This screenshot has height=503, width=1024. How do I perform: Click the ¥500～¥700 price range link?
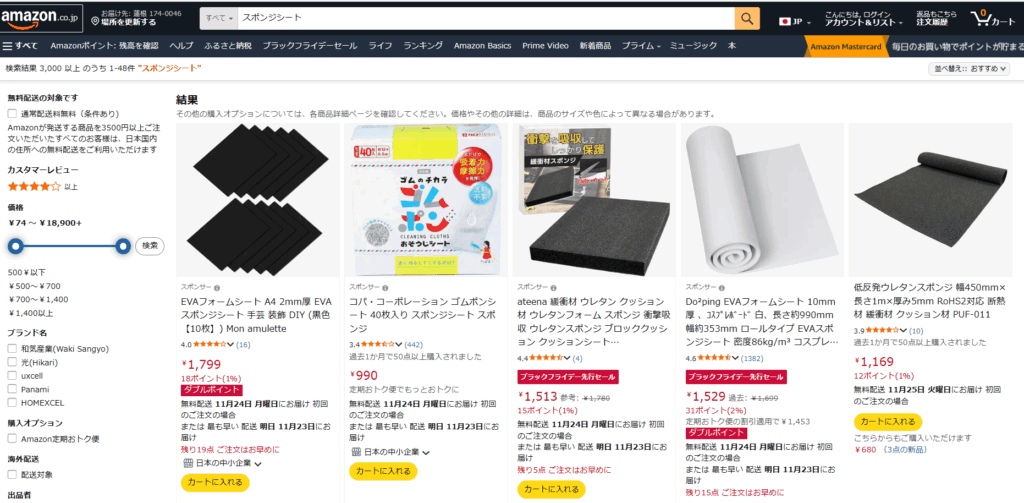35,285
